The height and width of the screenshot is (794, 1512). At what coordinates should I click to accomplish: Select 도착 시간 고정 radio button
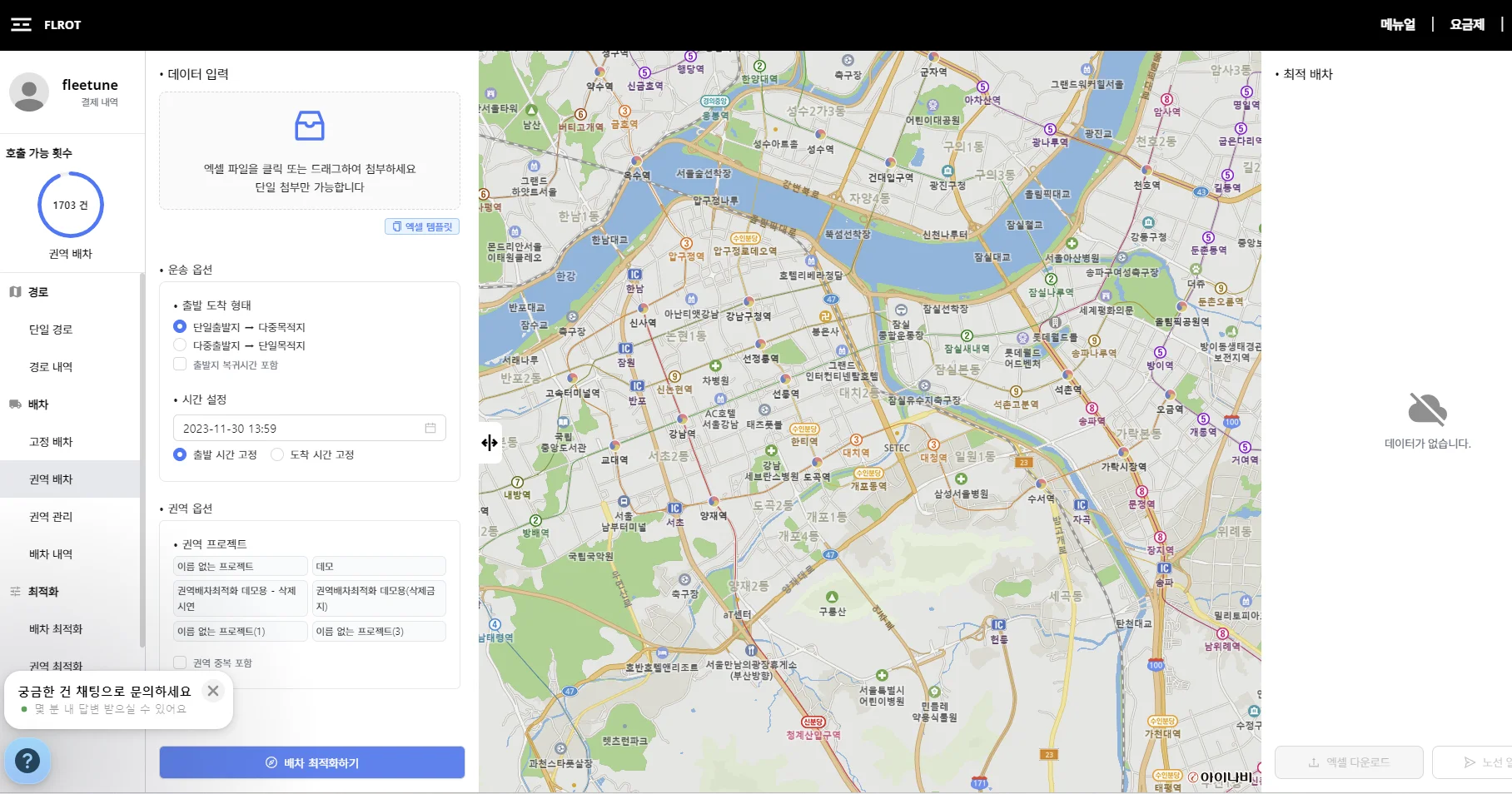[x=277, y=454]
